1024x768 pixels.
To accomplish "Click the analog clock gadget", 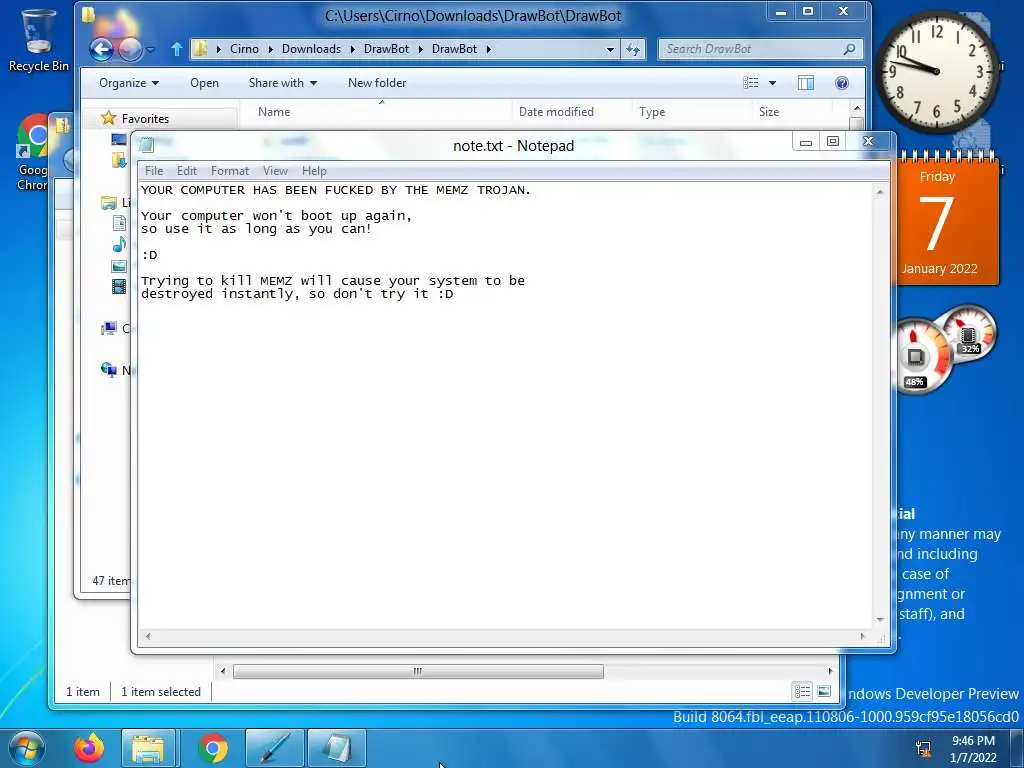I will [x=936, y=71].
